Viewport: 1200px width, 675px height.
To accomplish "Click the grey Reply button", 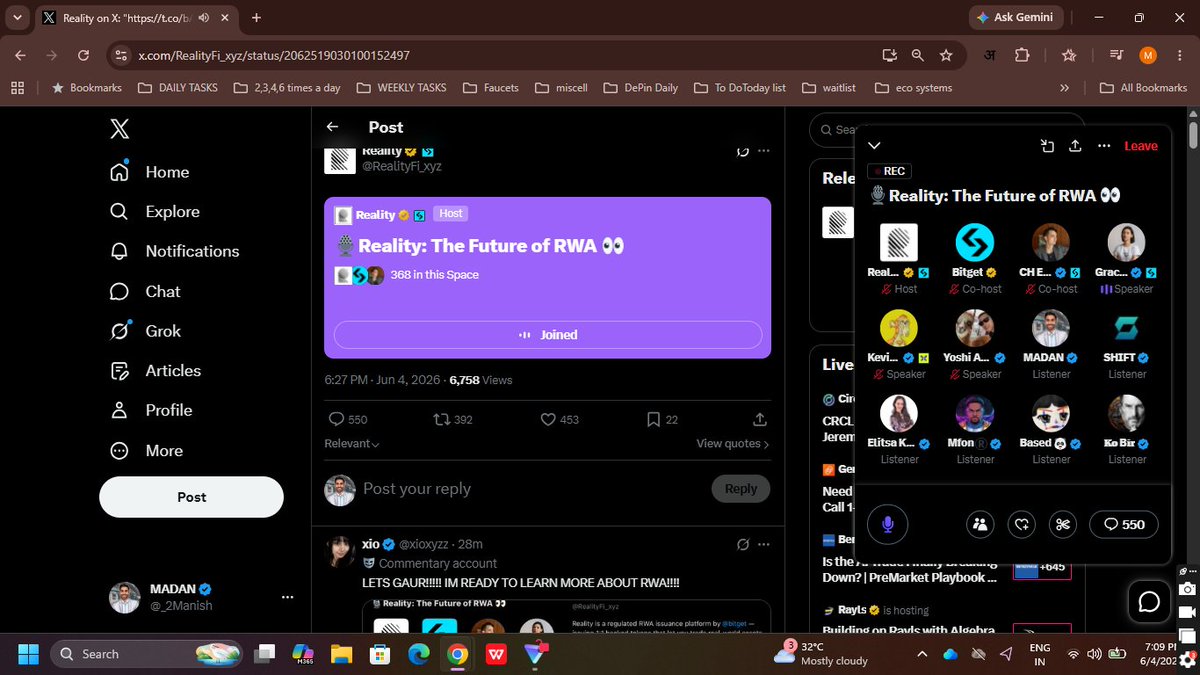I will click(x=741, y=489).
